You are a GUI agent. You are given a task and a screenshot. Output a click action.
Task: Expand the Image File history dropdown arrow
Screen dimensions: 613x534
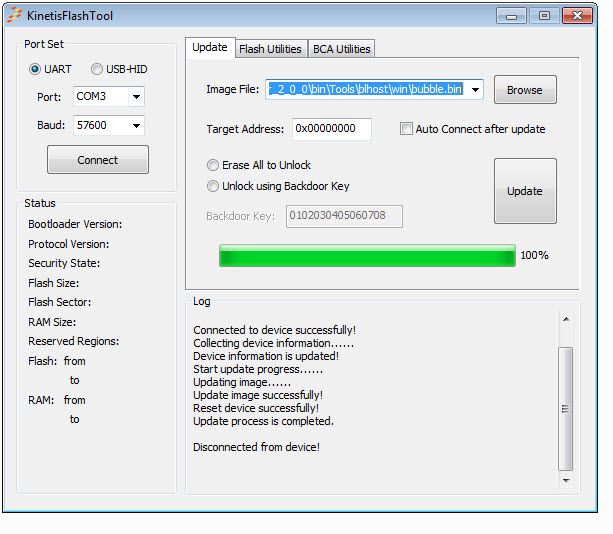(x=475, y=90)
